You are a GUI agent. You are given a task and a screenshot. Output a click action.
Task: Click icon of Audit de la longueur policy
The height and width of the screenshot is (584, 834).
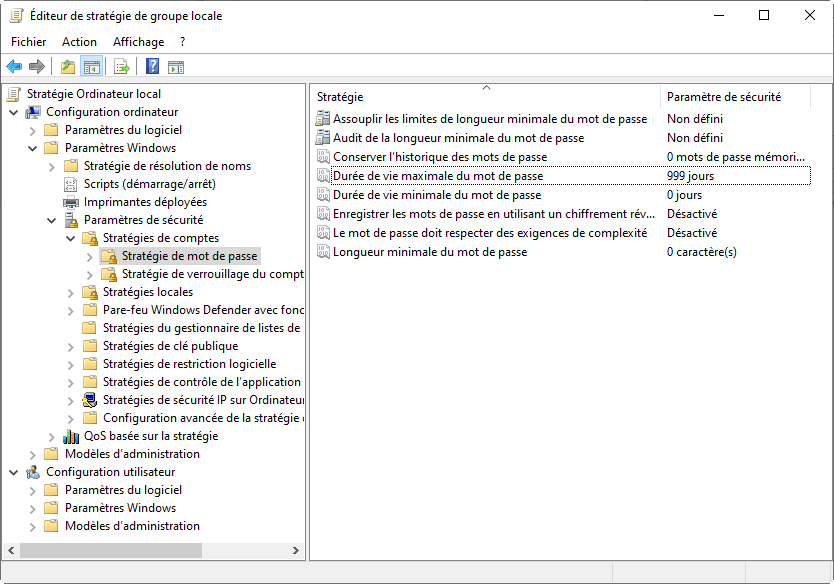point(323,138)
